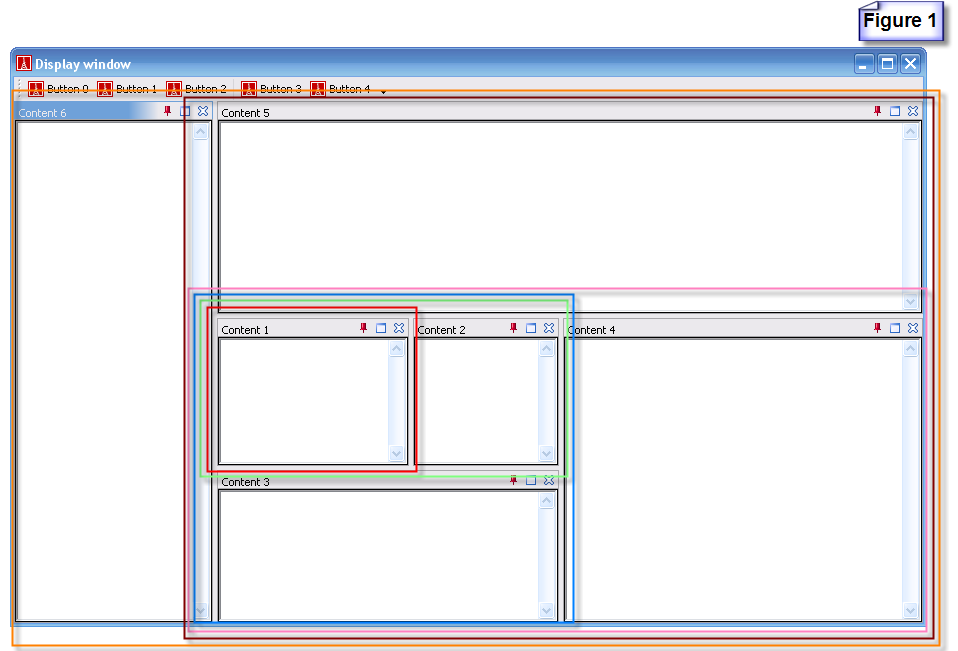Click inside the Content 1 text area
Image resolution: width=958 pixels, height=651 pixels.
click(x=304, y=401)
